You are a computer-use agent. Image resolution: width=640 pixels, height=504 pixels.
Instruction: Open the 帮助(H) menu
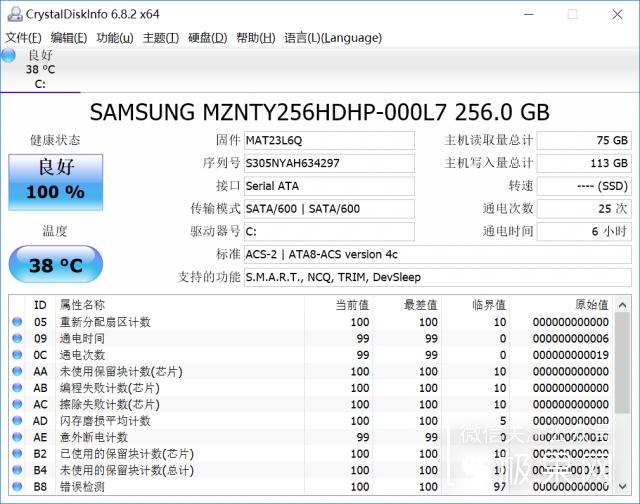[x=256, y=38]
